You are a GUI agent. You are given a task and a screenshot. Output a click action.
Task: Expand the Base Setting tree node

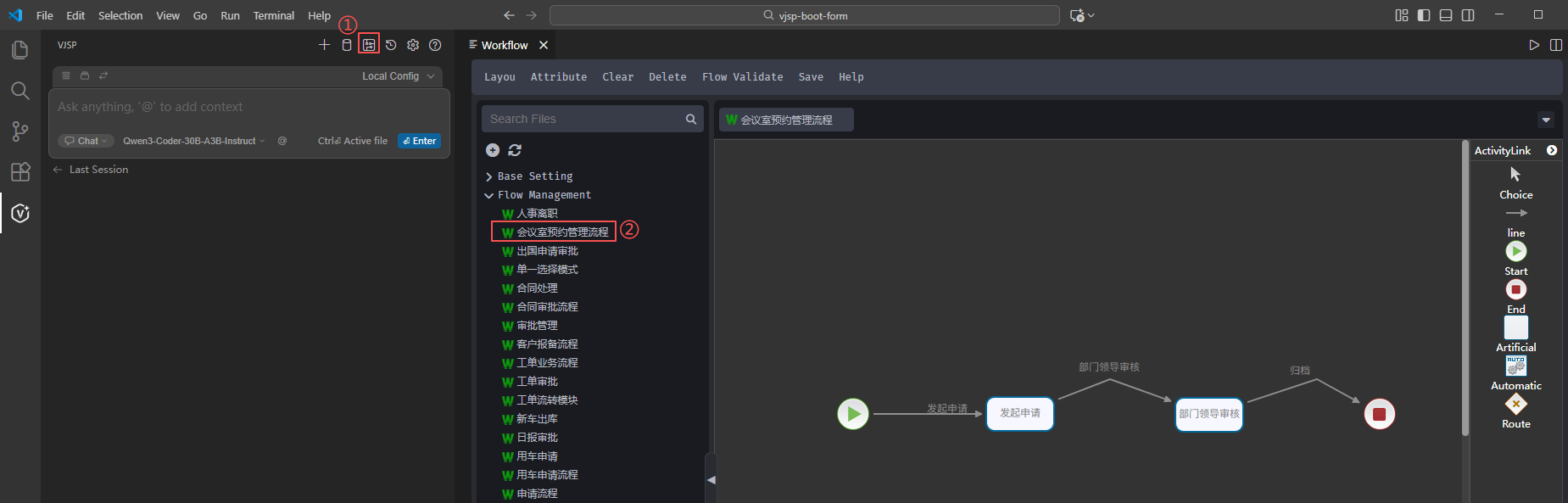[489, 176]
